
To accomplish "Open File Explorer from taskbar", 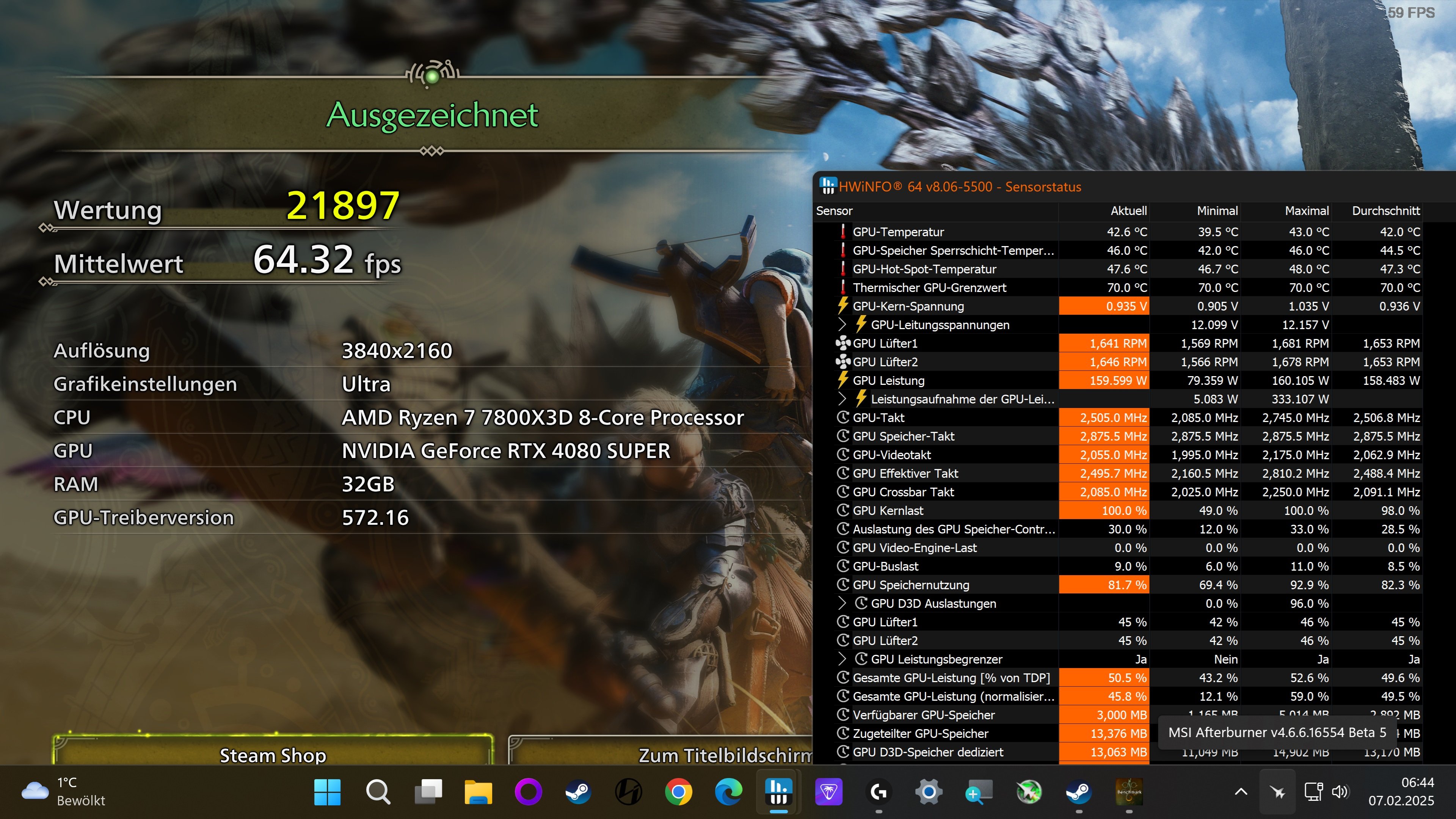I will tap(478, 791).
